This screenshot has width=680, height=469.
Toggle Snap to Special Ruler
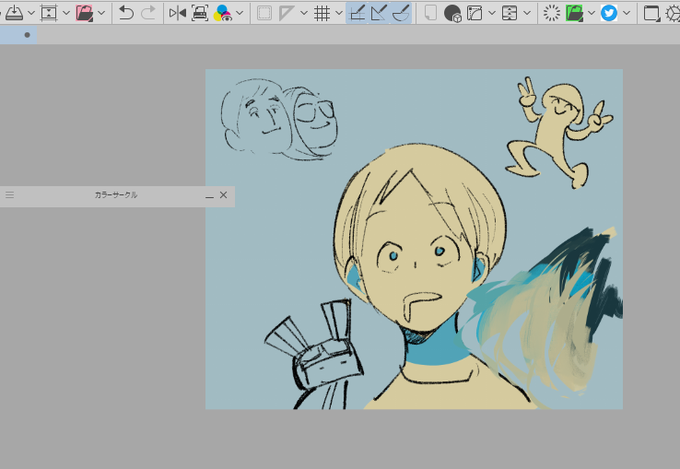pyautogui.click(x=379, y=13)
